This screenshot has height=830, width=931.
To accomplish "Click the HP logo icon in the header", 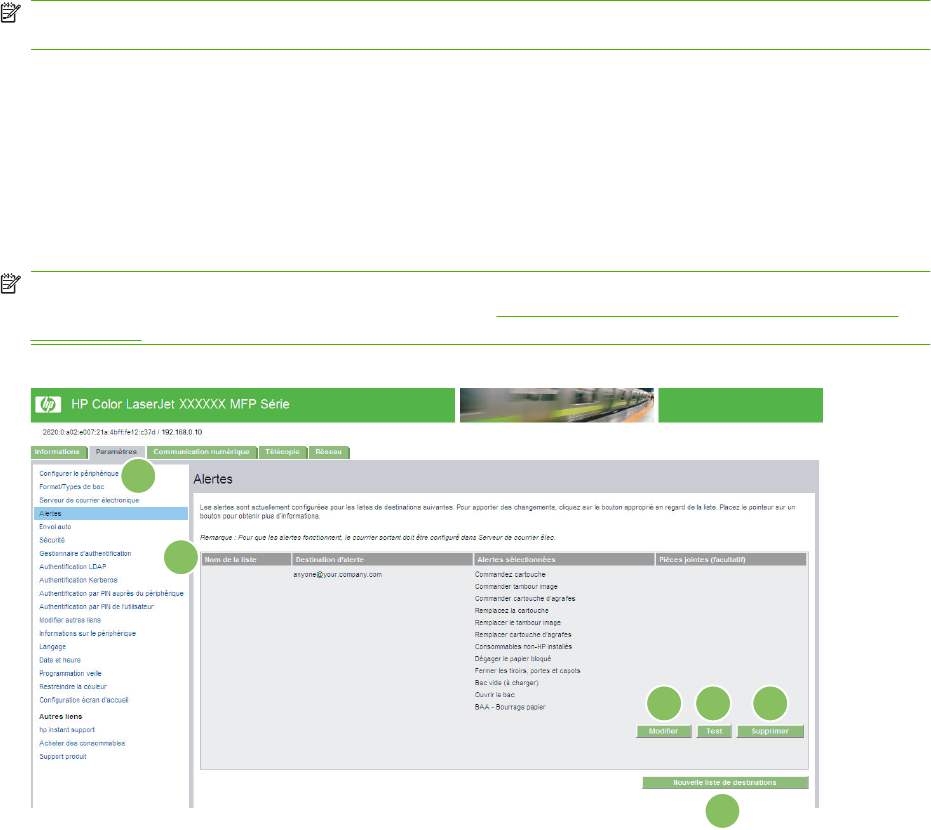I will [x=48, y=405].
